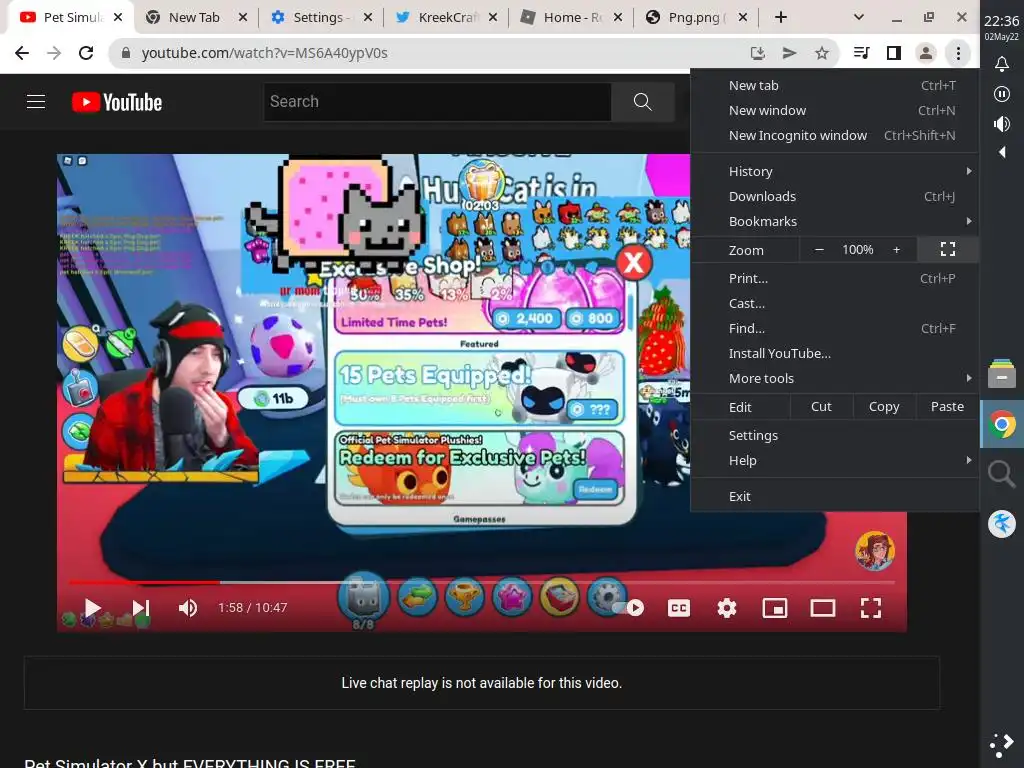
Task: Seek on the video progress bar
Action: click(x=481, y=581)
